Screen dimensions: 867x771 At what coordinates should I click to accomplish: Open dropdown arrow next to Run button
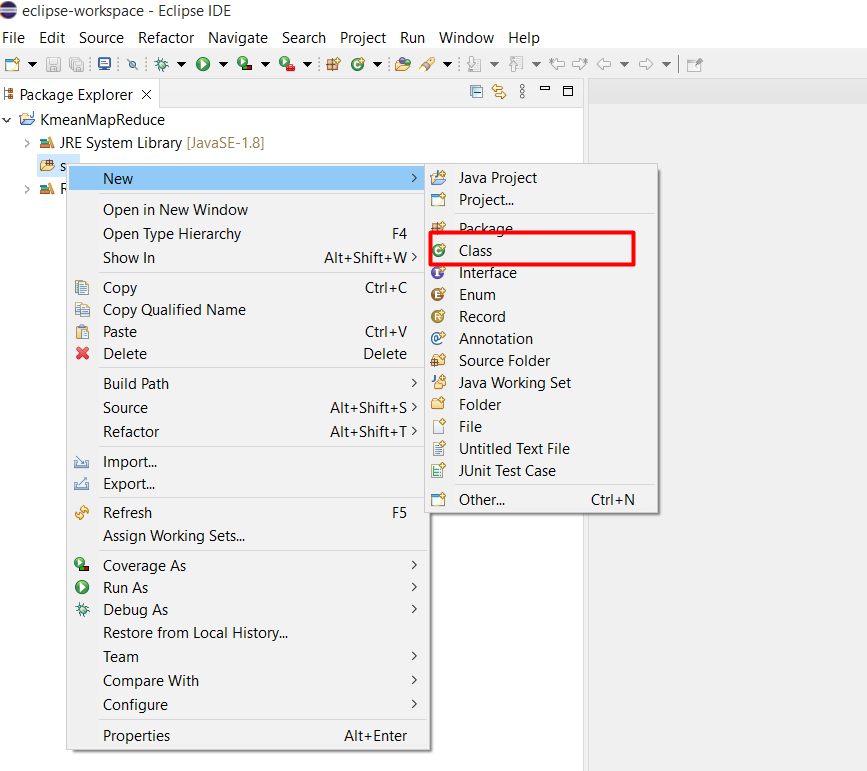coord(223,64)
